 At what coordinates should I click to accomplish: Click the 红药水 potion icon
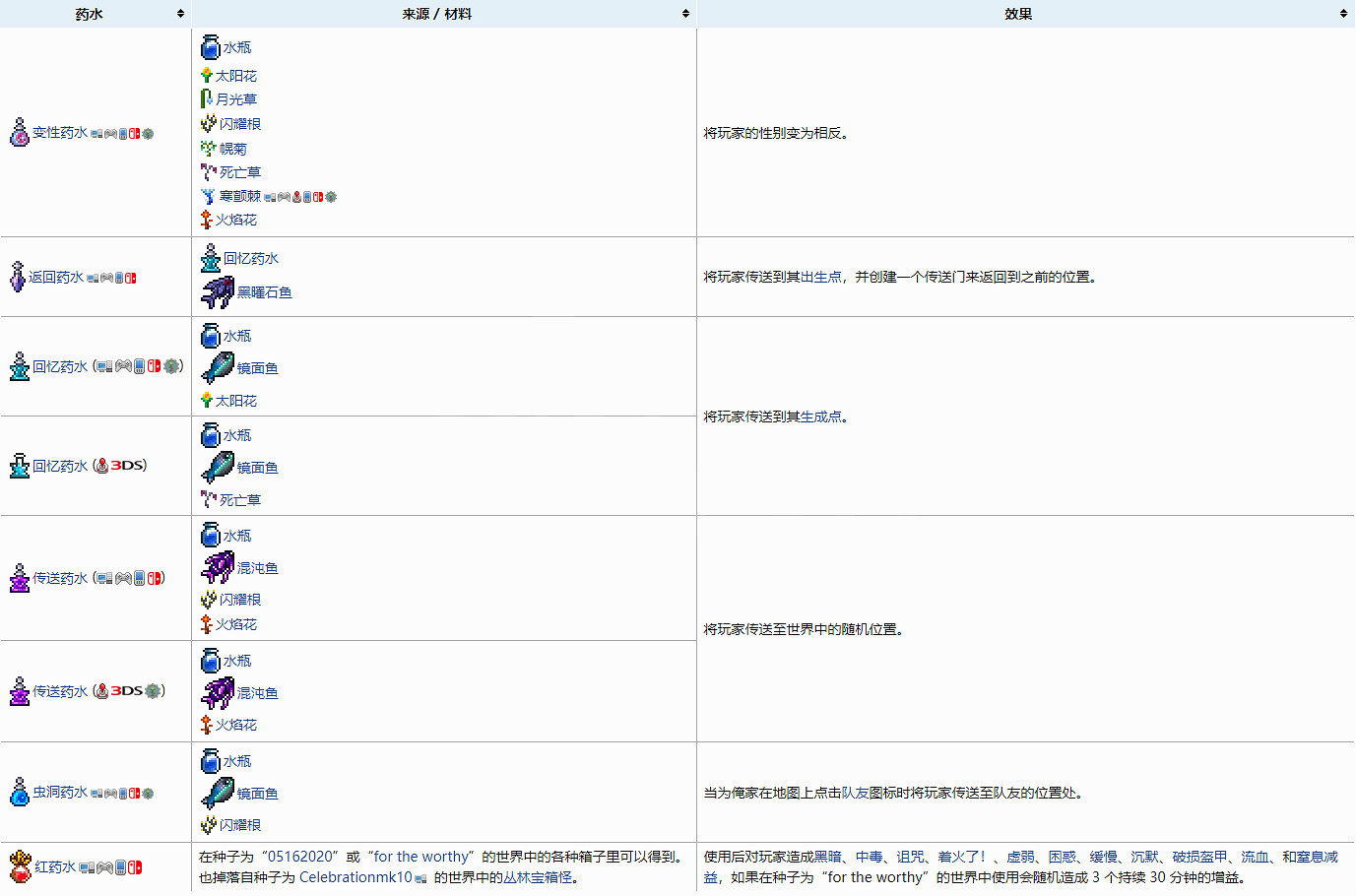click(x=21, y=866)
